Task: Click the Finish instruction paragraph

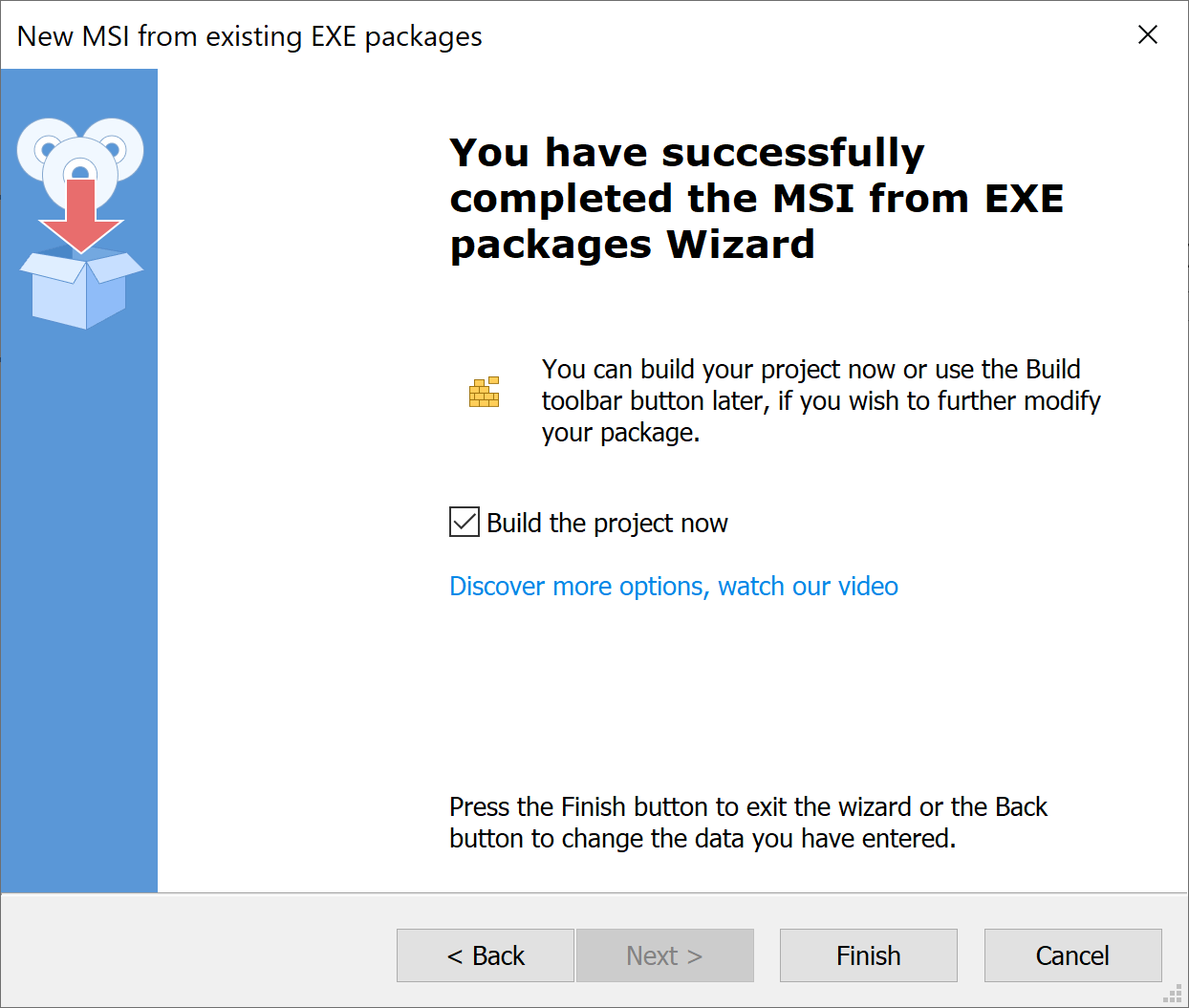Action: 748,822
